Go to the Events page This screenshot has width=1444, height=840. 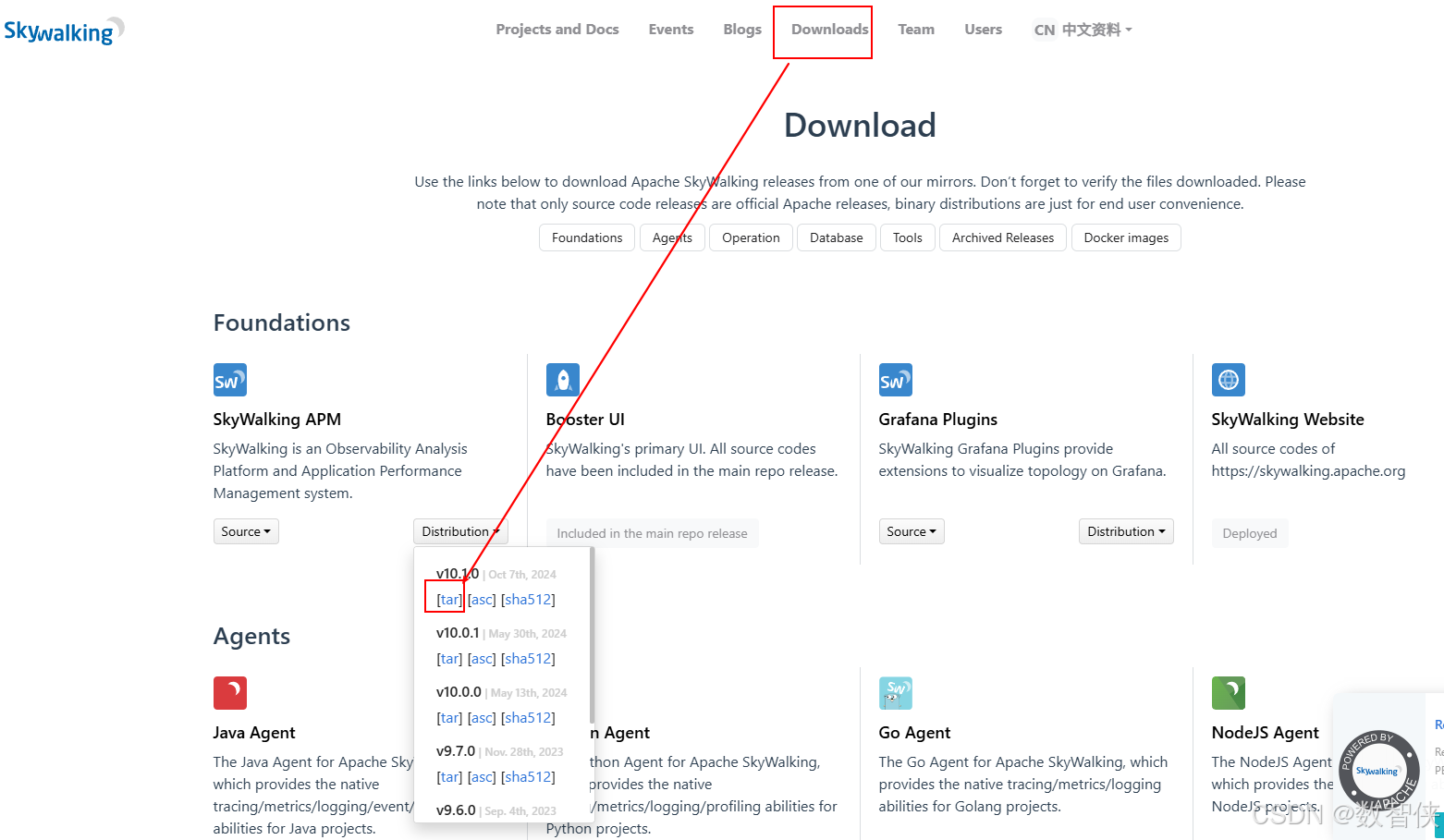pos(671,30)
